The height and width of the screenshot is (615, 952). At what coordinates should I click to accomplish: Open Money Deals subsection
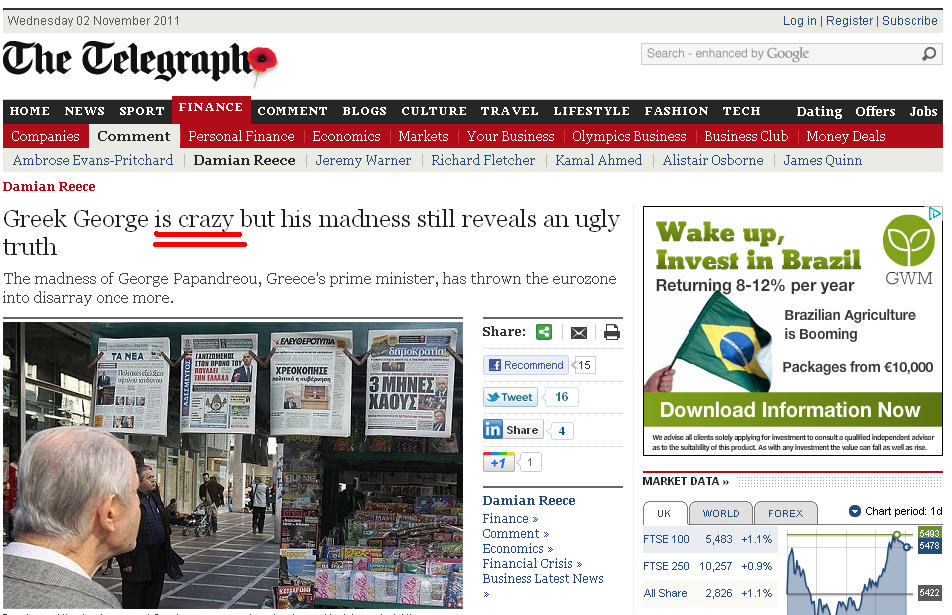(846, 136)
